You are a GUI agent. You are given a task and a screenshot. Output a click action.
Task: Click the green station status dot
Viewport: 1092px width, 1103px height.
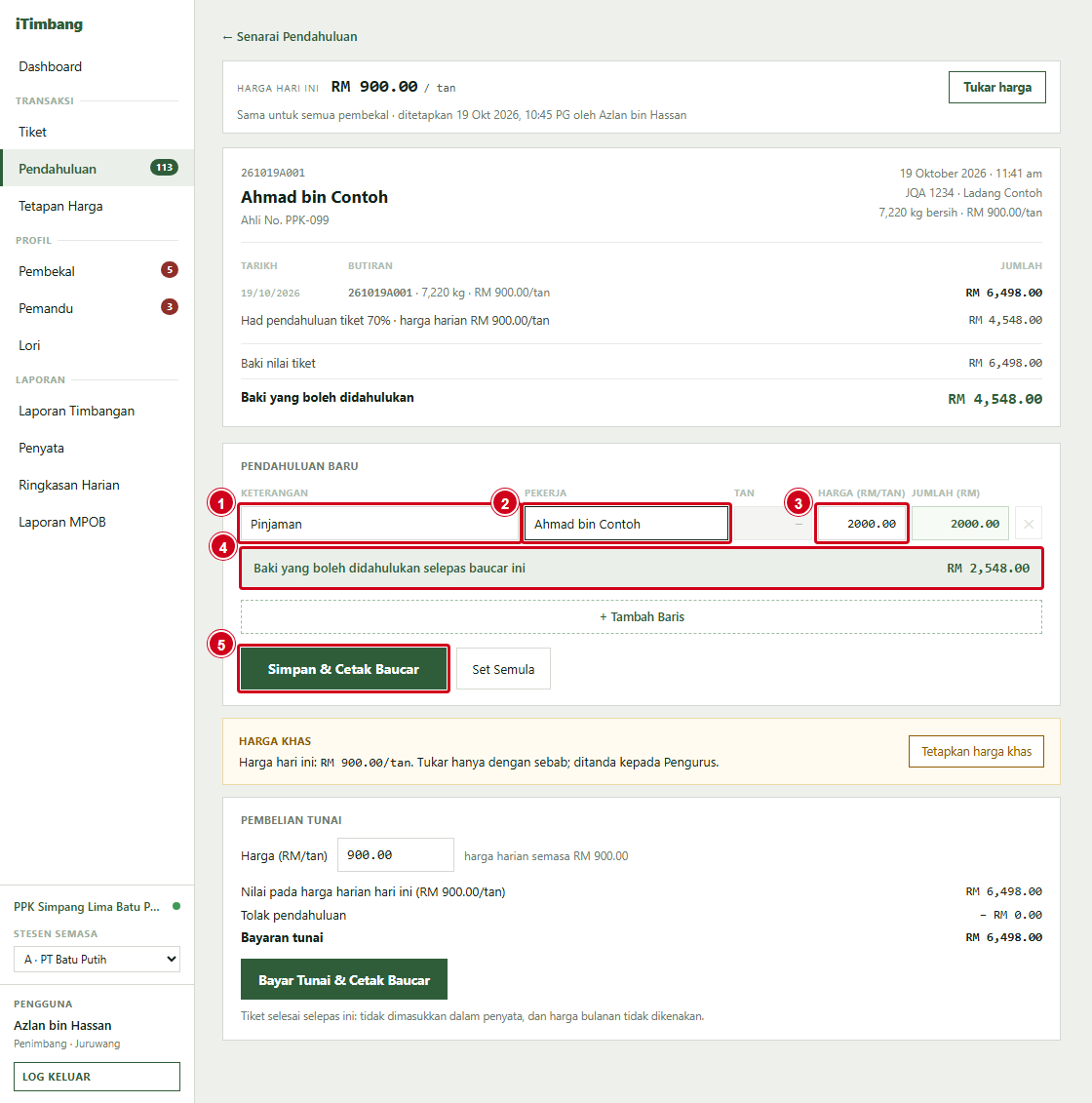(x=176, y=906)
